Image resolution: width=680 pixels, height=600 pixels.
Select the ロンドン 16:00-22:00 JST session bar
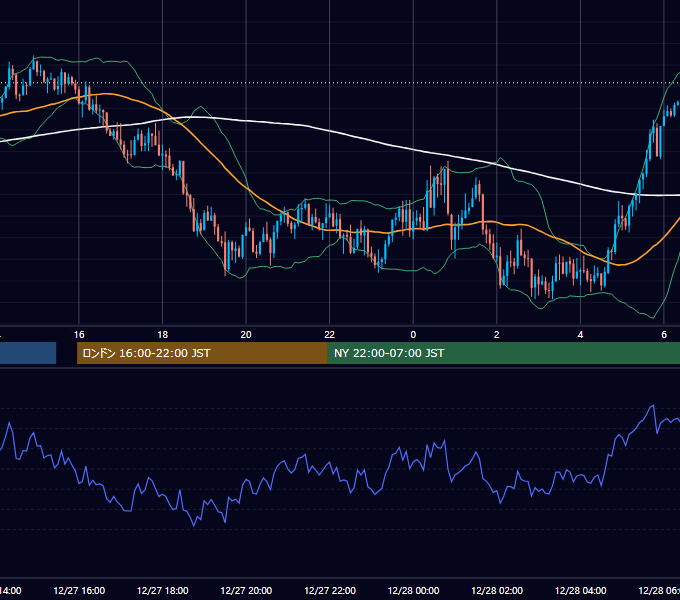tap(202, 353)
